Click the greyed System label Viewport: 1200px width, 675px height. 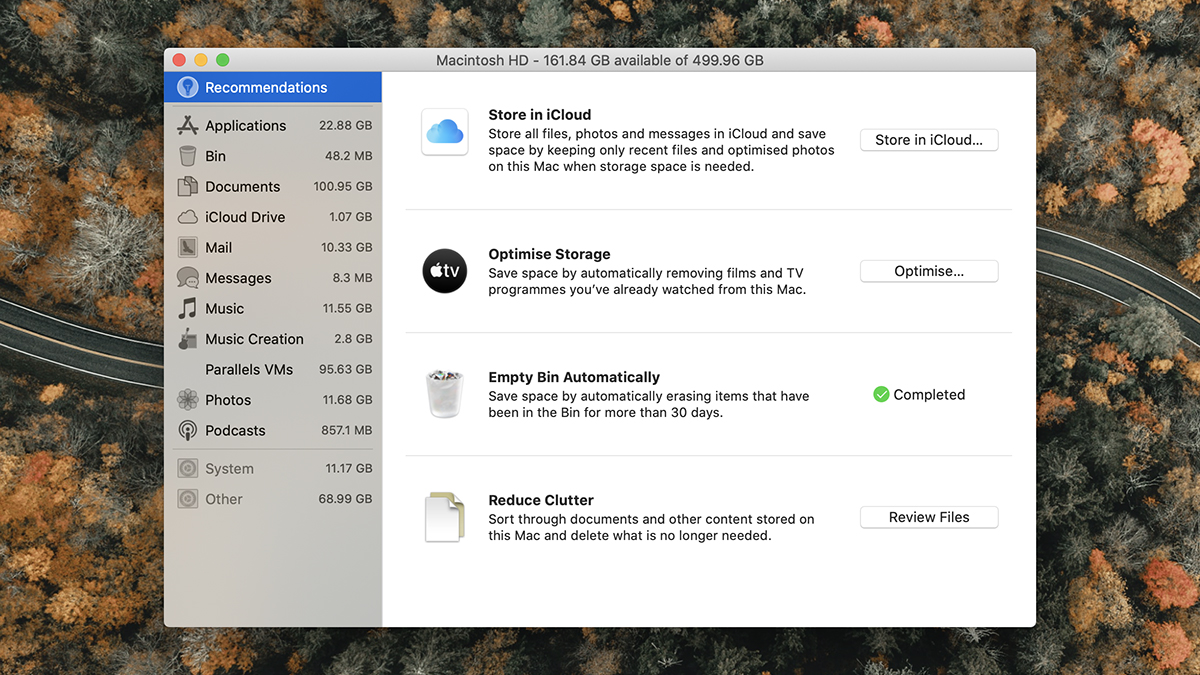point(229,468)
